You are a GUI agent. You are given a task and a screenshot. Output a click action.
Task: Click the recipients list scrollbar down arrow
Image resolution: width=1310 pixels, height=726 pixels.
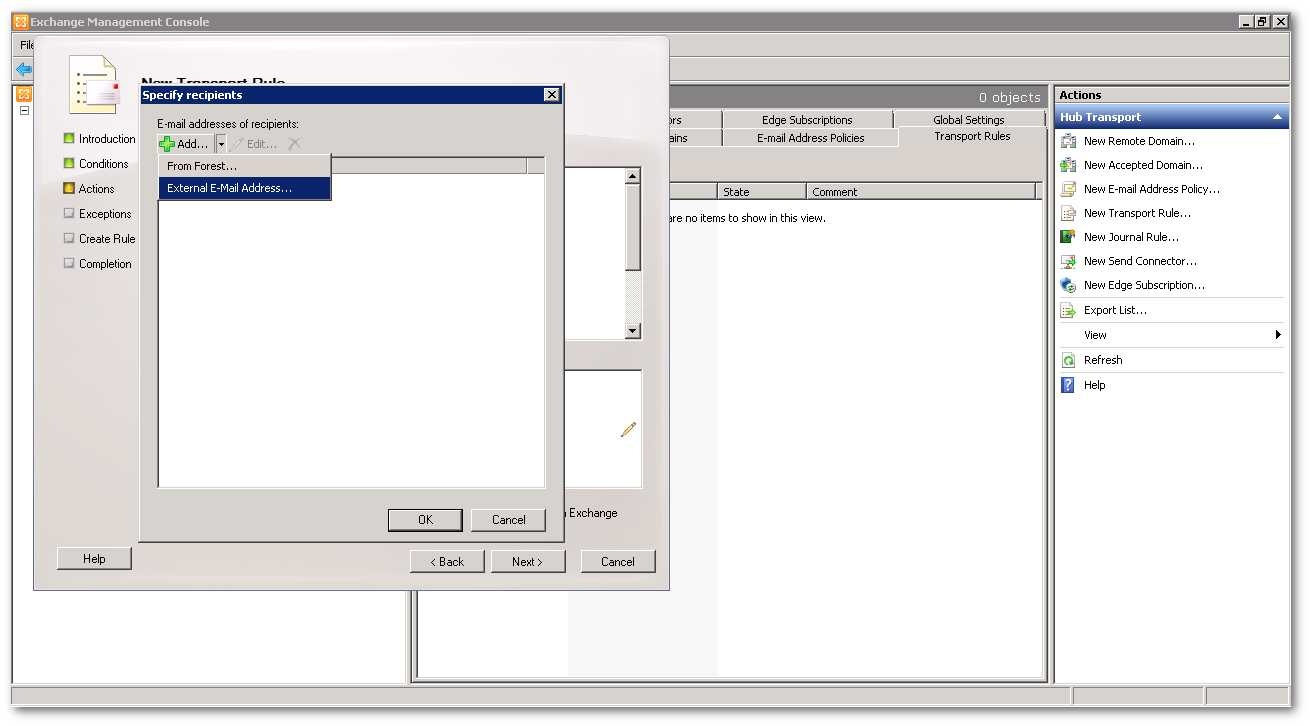[x=633, y=331]
